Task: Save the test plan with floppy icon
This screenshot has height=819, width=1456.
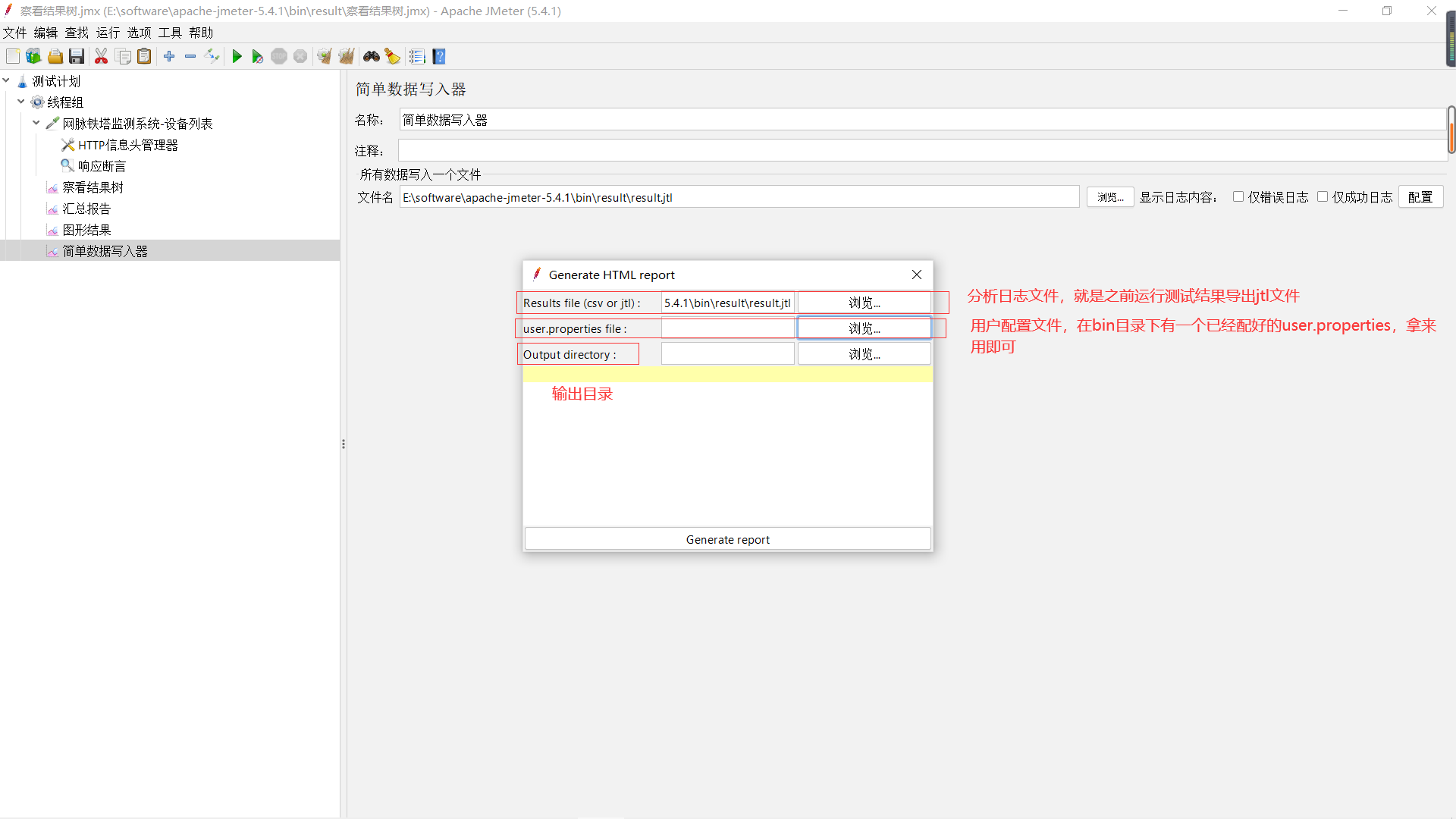Action: coord(77,57)
